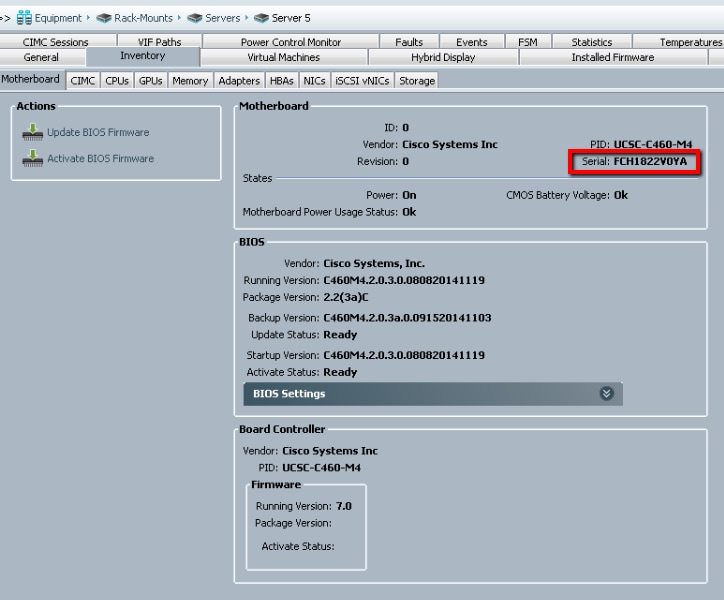The image size is (724, 600).
Task: Select BIOS running version value
Action: pyautogui.click(x=404, y=280)
